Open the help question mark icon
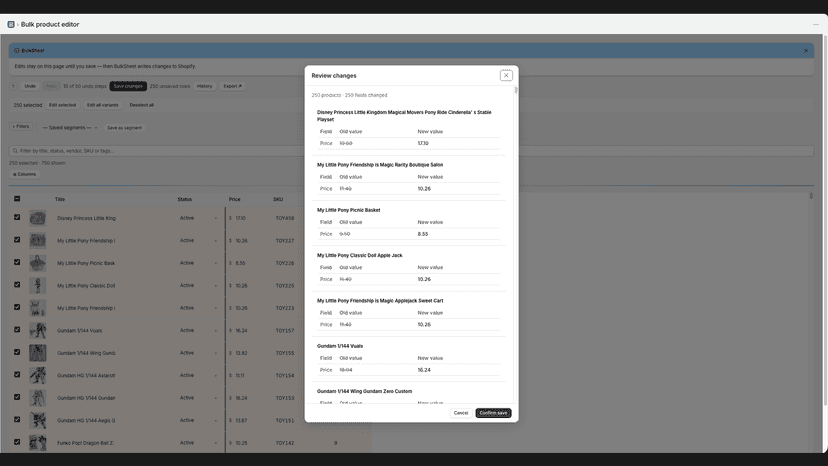Image resolution: width=828 pixels, height=466 pixels. tap(14, 86)
